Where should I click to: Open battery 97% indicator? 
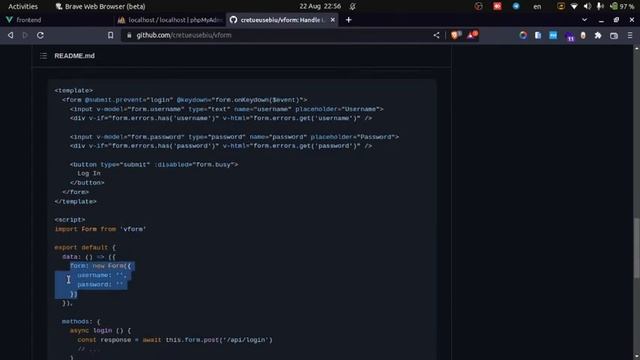tap(622, 7)
